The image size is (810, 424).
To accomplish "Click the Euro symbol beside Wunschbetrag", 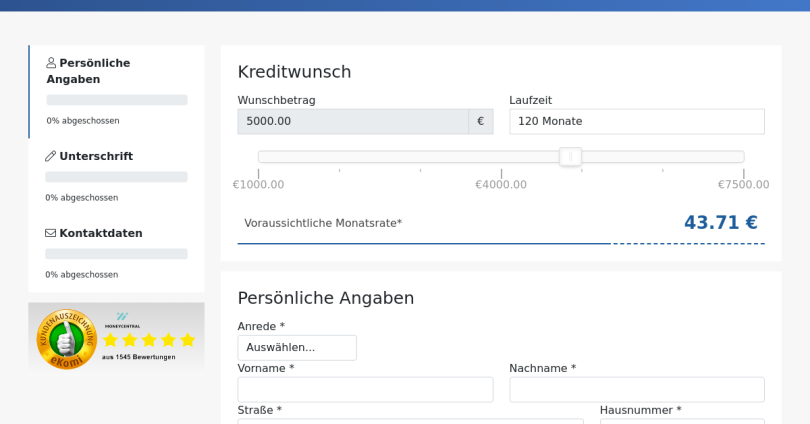I will point(480,121).
